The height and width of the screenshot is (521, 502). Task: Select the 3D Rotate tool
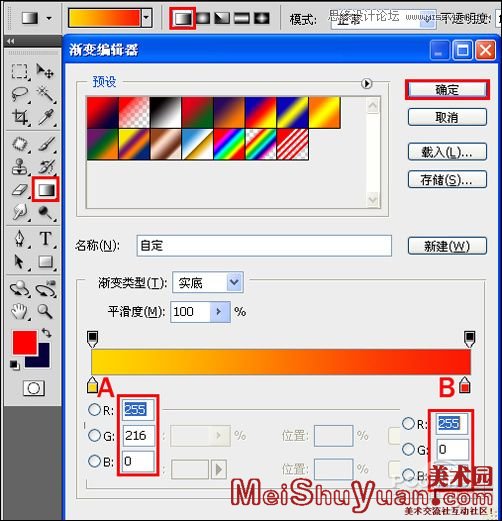(x=19, y=289)
